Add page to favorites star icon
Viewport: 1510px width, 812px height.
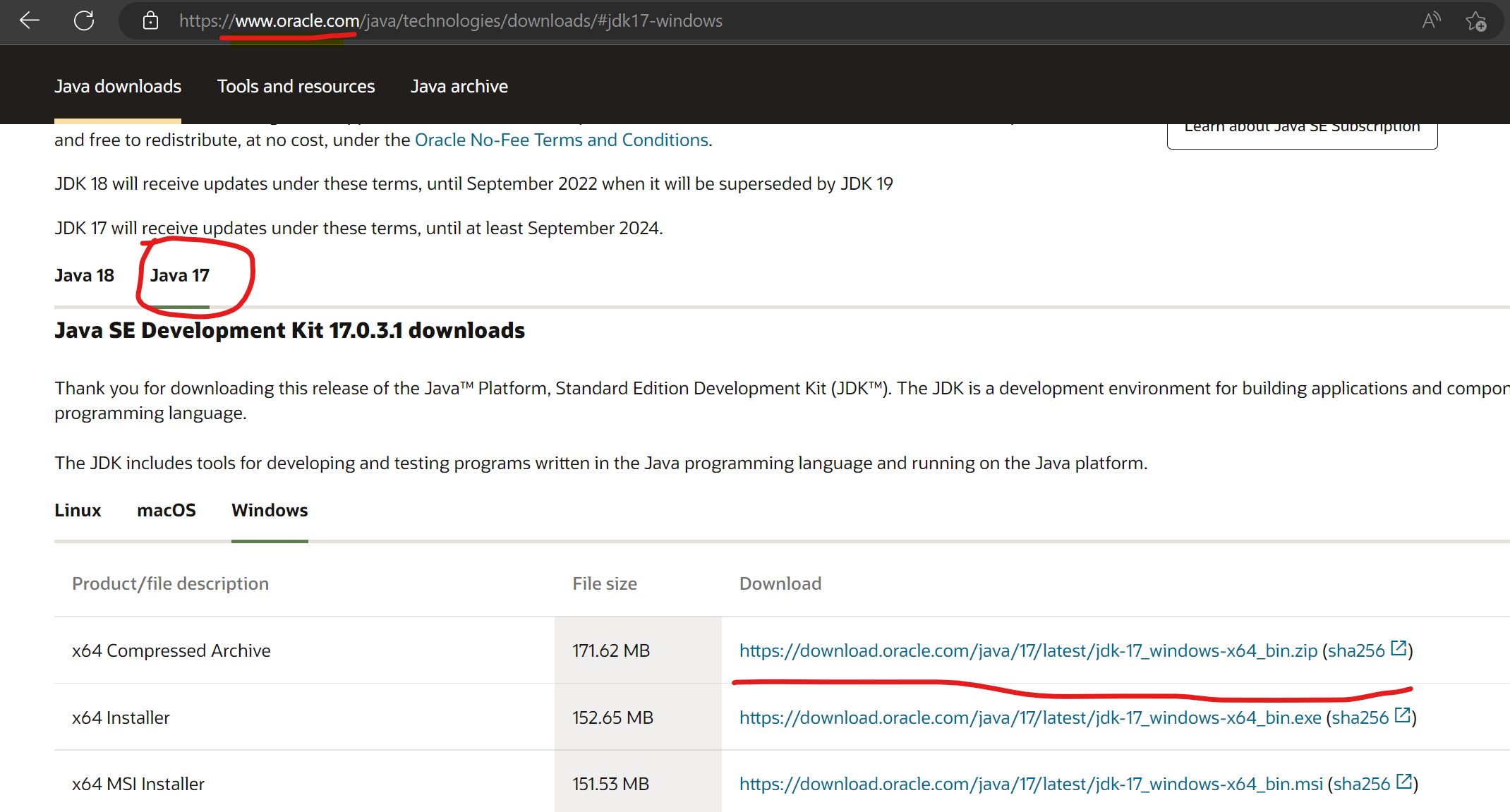1475,20
